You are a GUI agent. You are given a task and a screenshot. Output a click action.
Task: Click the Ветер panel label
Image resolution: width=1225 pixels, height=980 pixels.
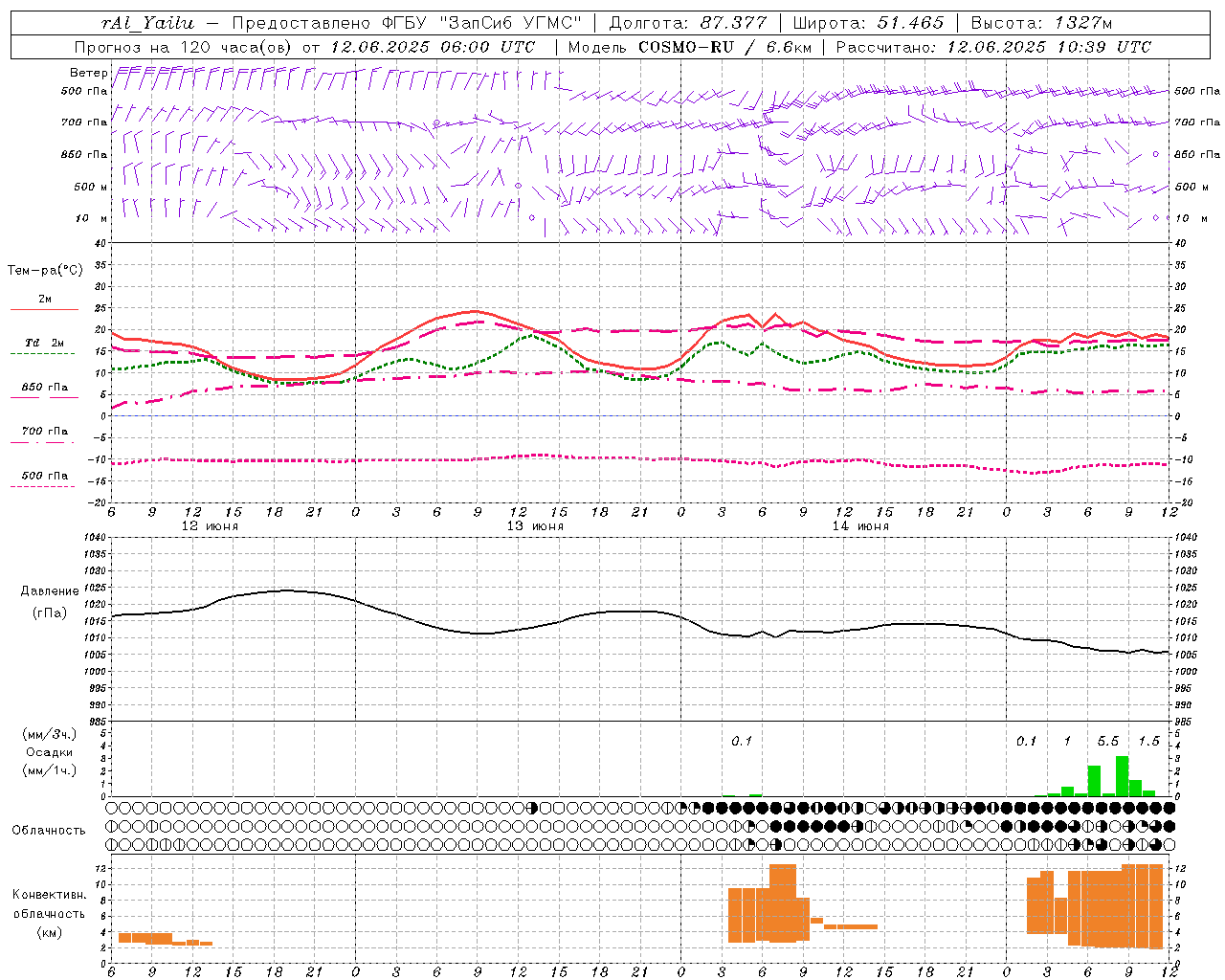coord(88,73)
